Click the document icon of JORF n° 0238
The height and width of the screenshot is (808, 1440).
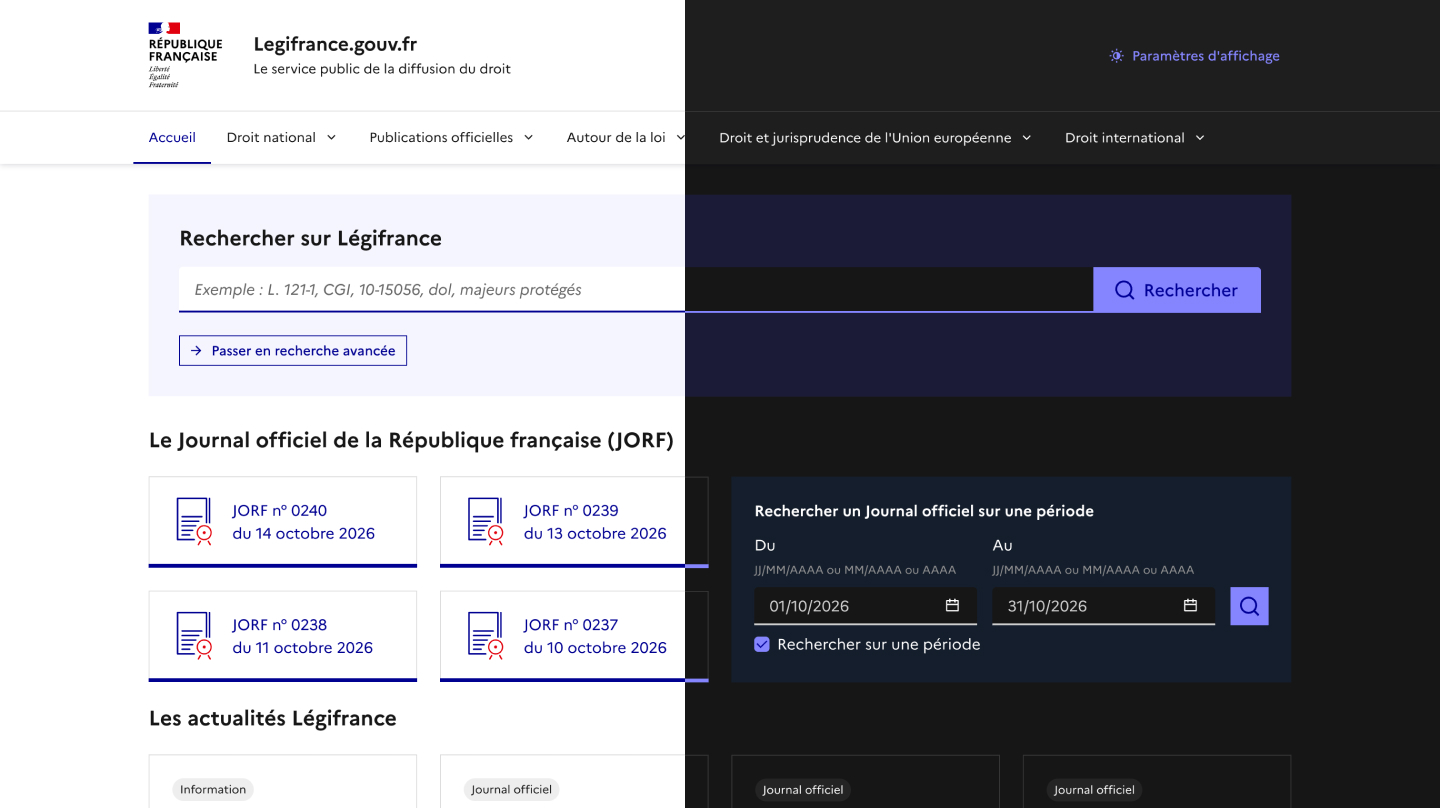tap(194, 636)
